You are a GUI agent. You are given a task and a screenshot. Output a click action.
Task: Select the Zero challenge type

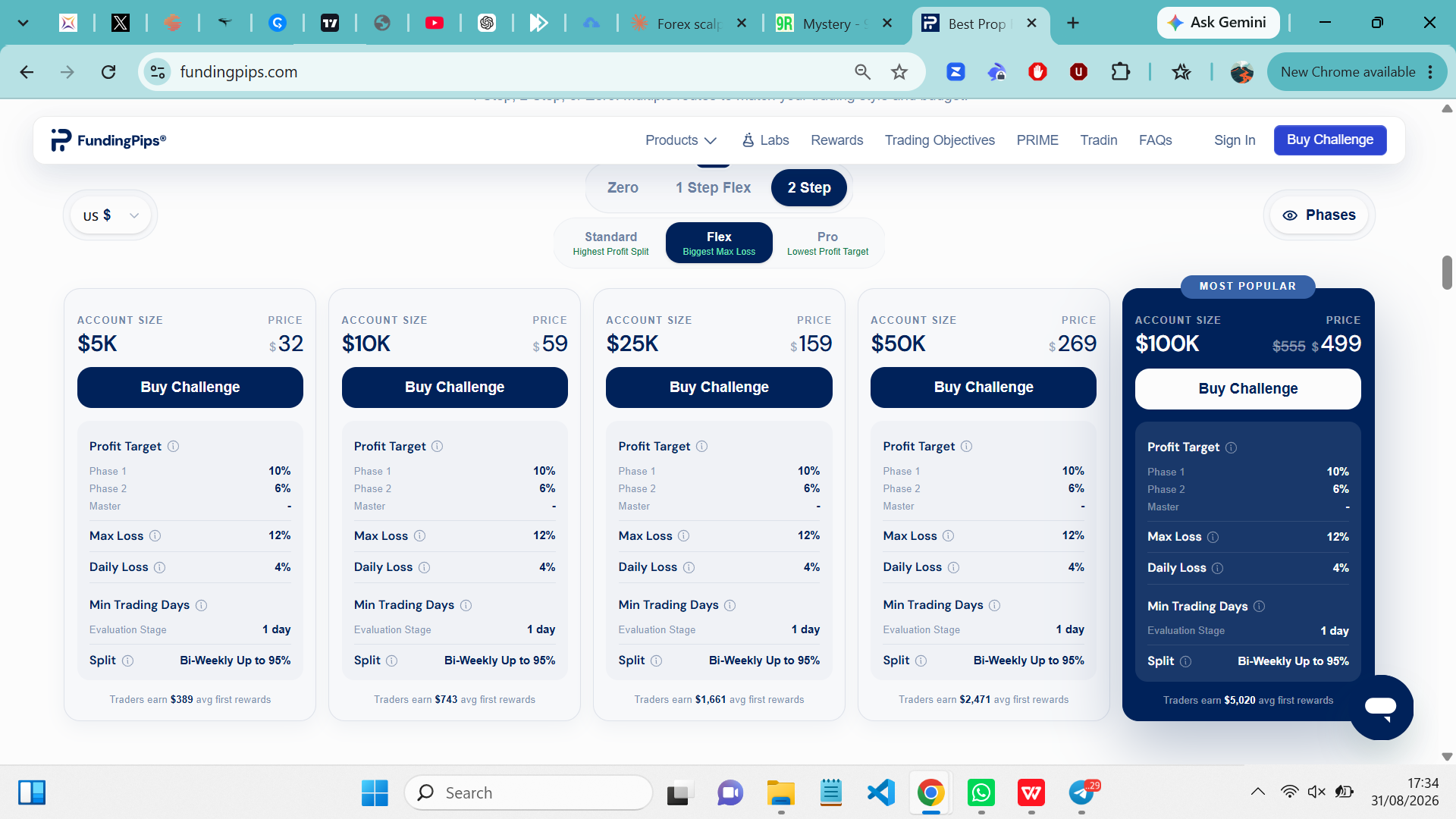[x=623, y=187]
